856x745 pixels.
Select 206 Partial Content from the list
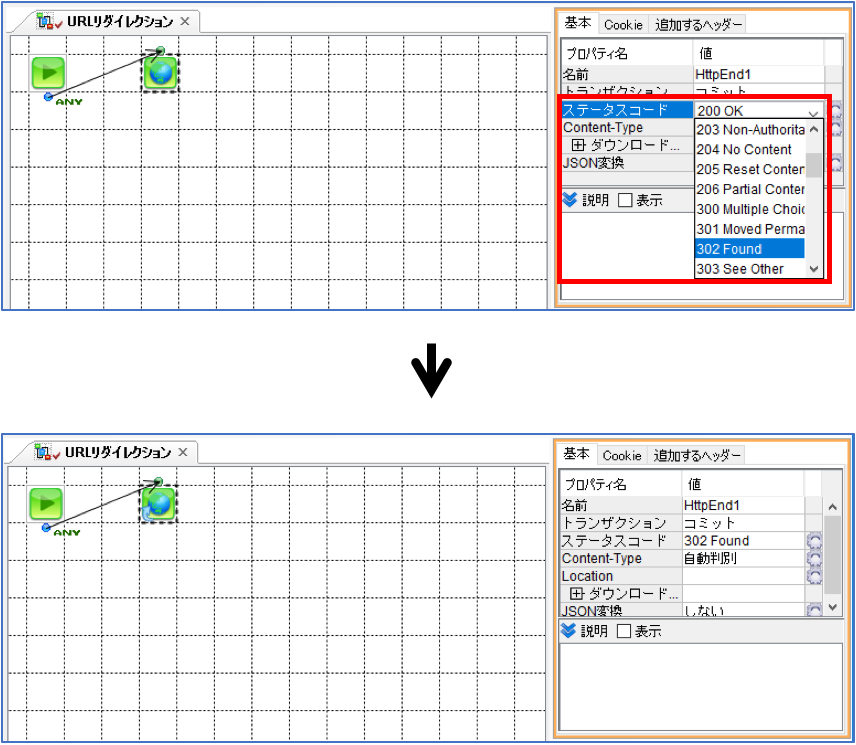pos(750,189)
